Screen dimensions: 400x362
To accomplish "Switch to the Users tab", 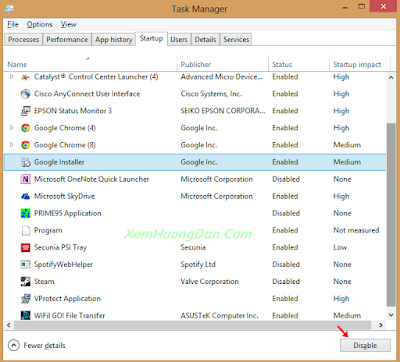I will 179,40.
